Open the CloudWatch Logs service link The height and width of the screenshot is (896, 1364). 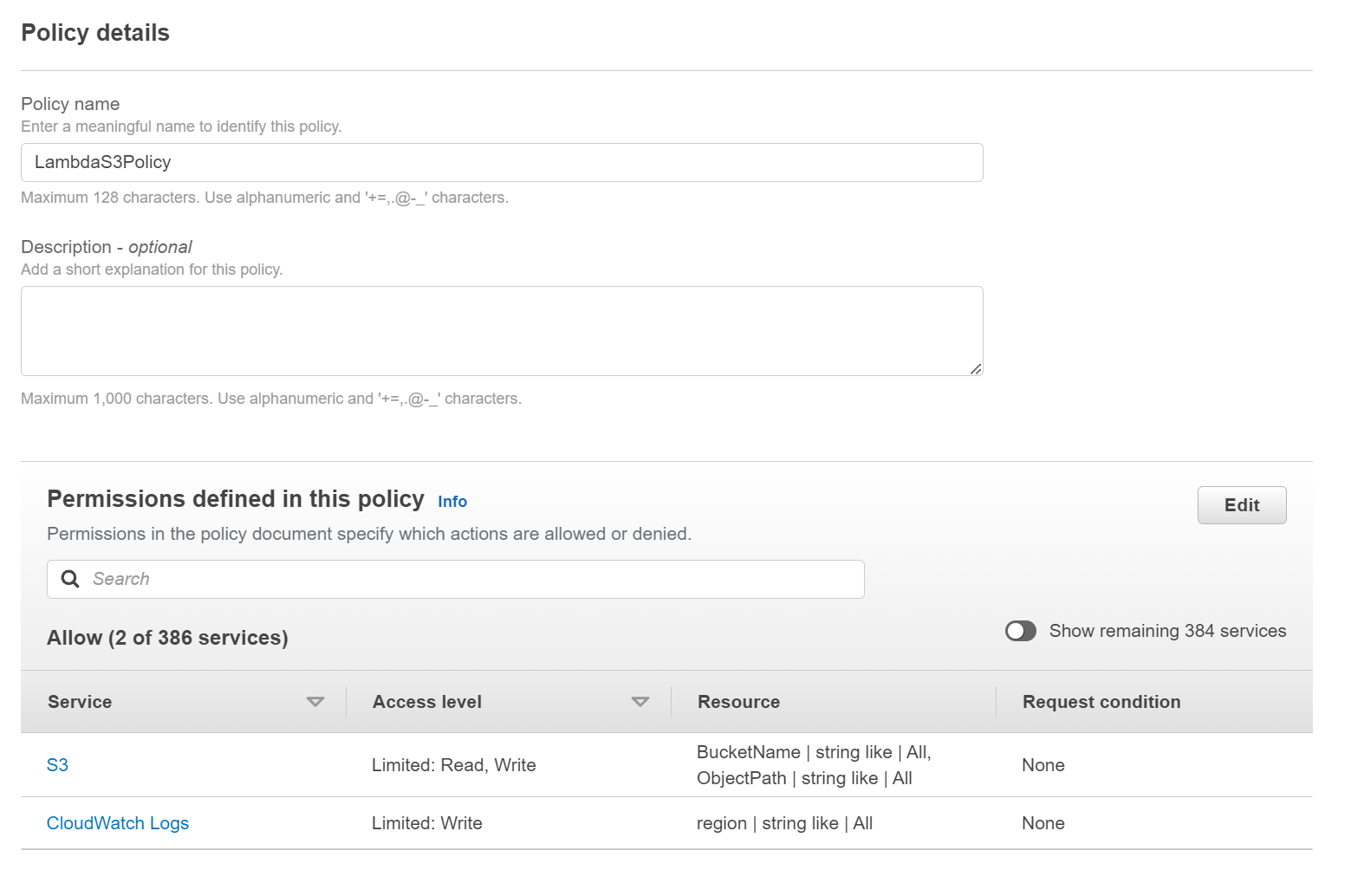tap(118, 823)
